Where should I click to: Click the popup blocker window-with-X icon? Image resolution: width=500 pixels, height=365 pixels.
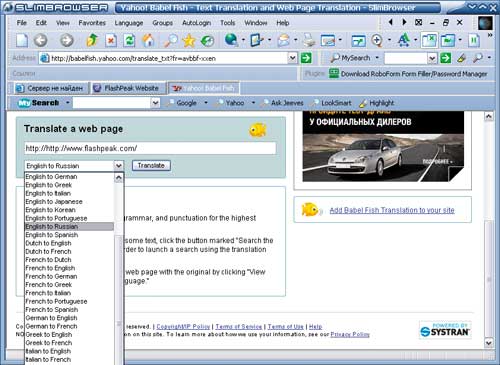[429, 40]
